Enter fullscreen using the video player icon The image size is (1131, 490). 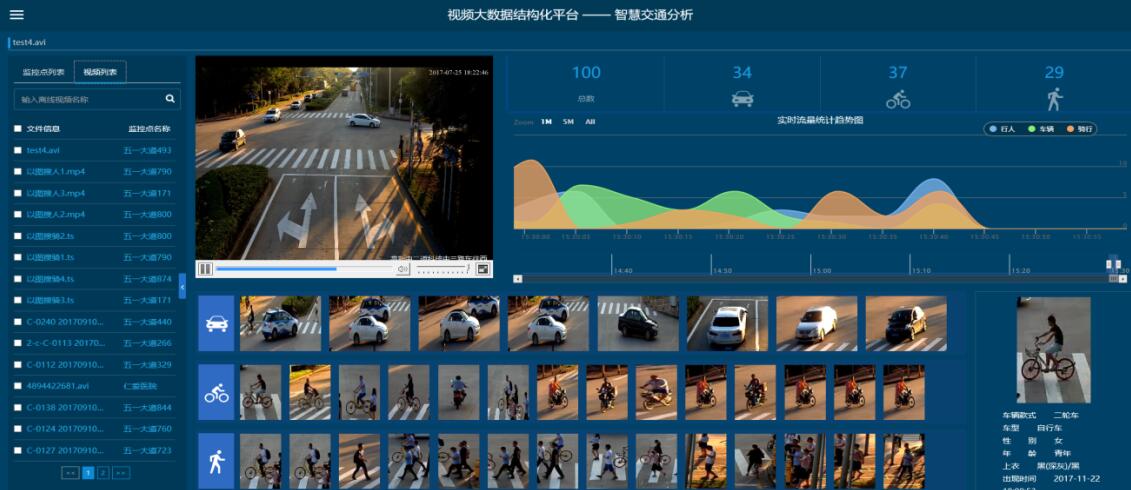tap(483, 269)
